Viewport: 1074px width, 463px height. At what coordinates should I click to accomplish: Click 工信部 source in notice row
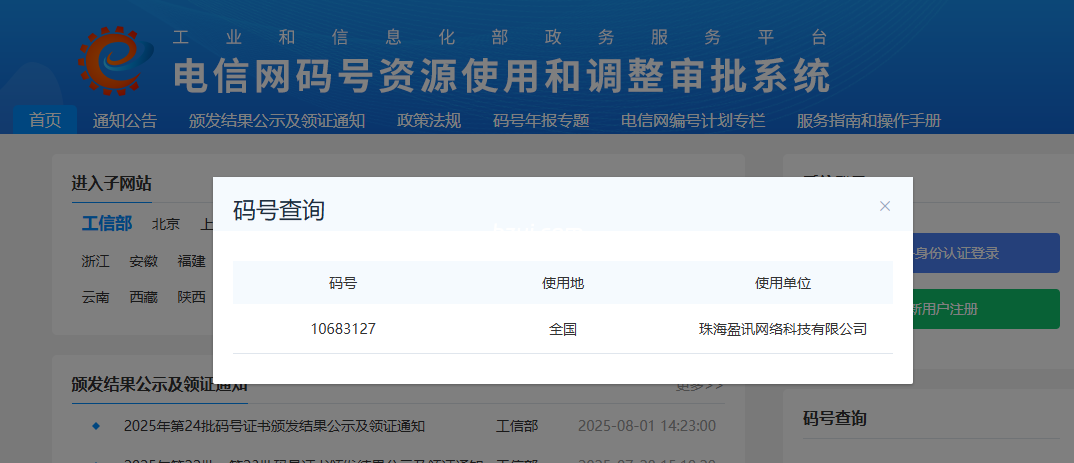tap(517, 427)
